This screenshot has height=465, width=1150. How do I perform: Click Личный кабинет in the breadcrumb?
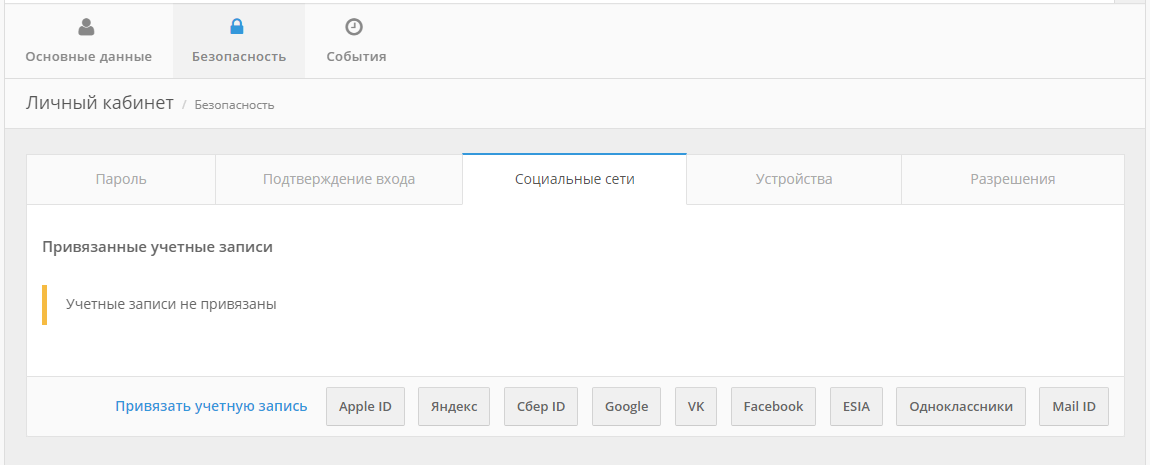click(x=99, y=103)
